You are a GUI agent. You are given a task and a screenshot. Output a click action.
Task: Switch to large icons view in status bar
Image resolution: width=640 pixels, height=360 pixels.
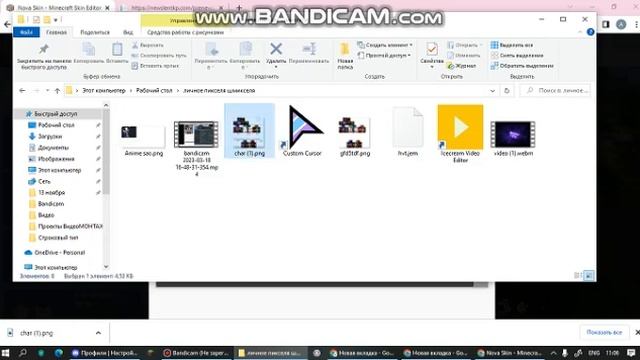click(x=589, y=276)
